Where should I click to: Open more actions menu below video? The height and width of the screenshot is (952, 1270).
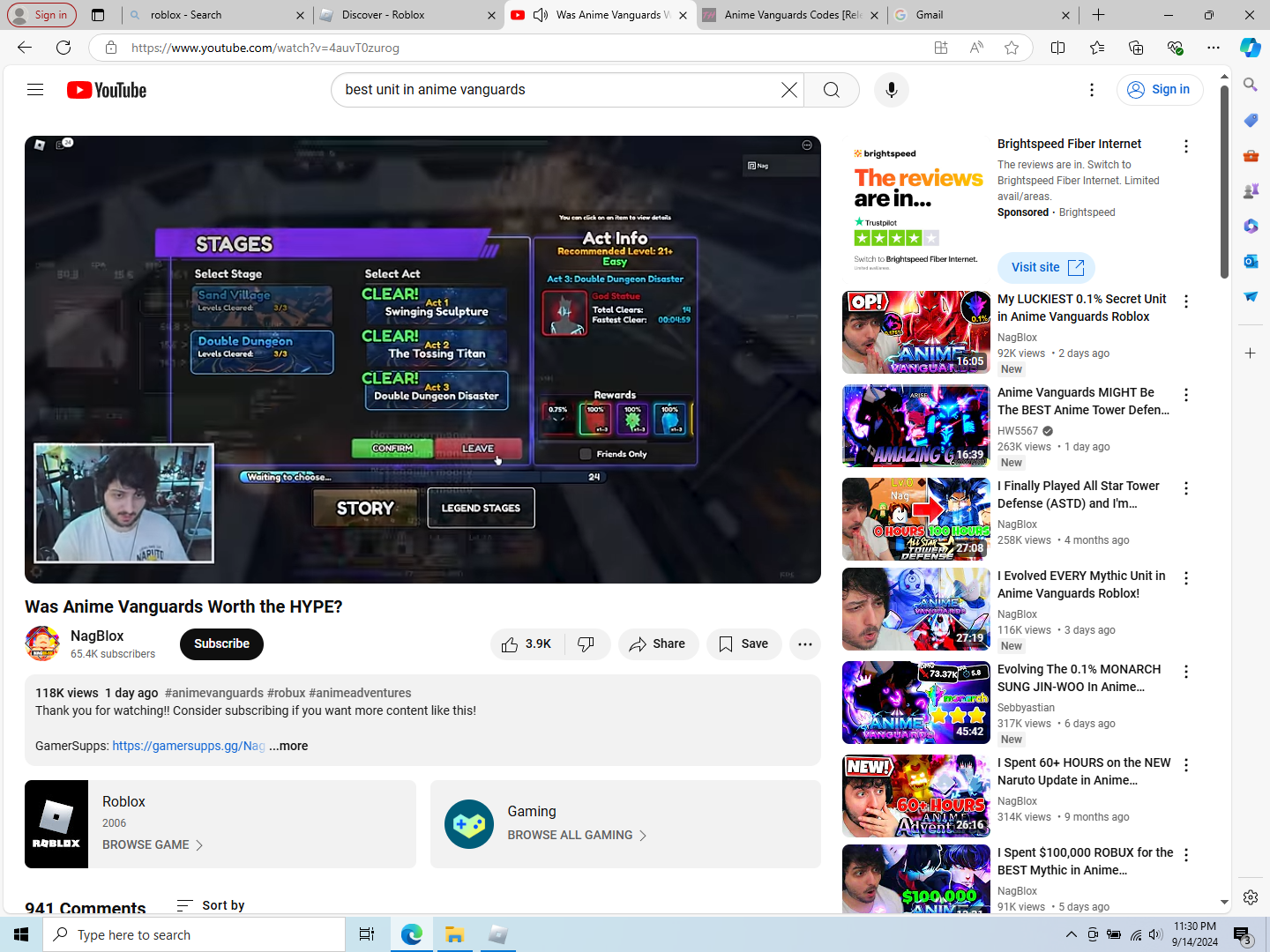pyautogui.click(x=805, y=644)
